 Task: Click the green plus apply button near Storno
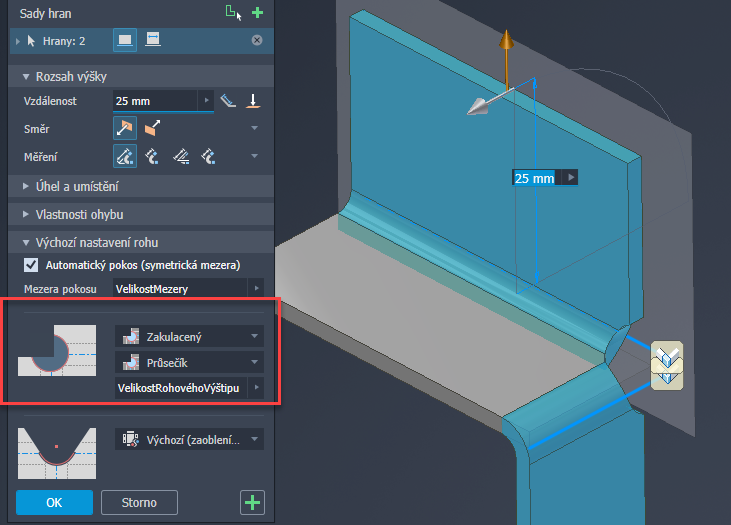coord(253,502)
